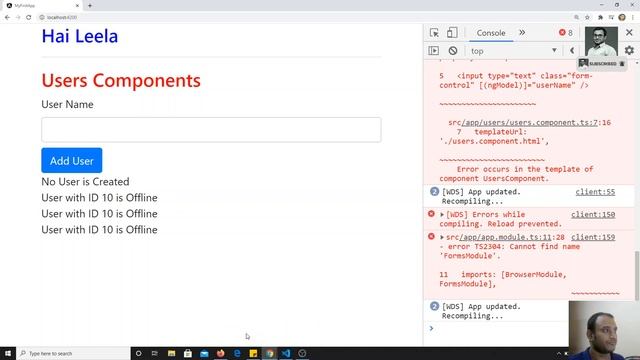Screen dimensions: 640x360
Task: Click the No User is Created text
Action: (85, 182)
